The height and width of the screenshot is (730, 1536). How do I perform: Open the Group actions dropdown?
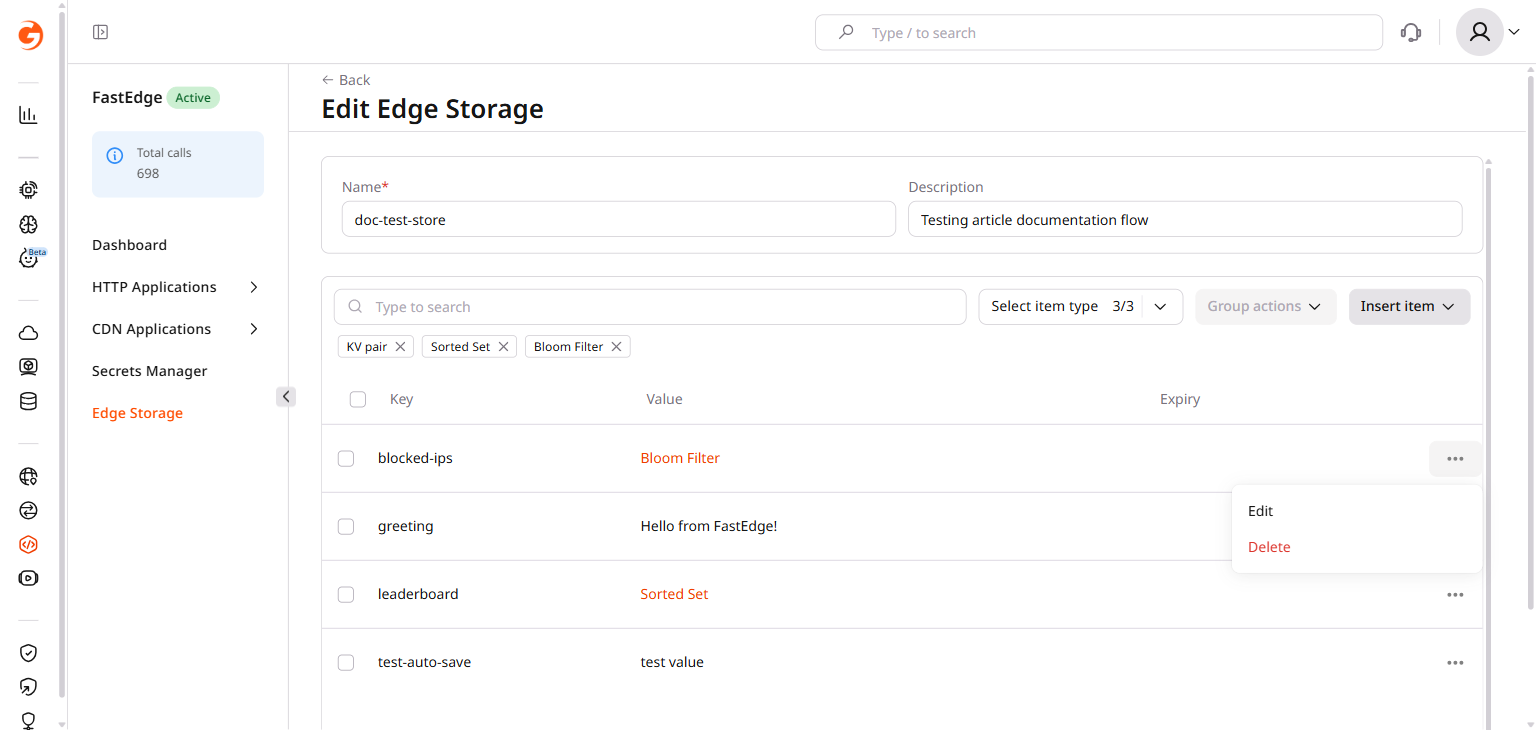click(1265, 307)
